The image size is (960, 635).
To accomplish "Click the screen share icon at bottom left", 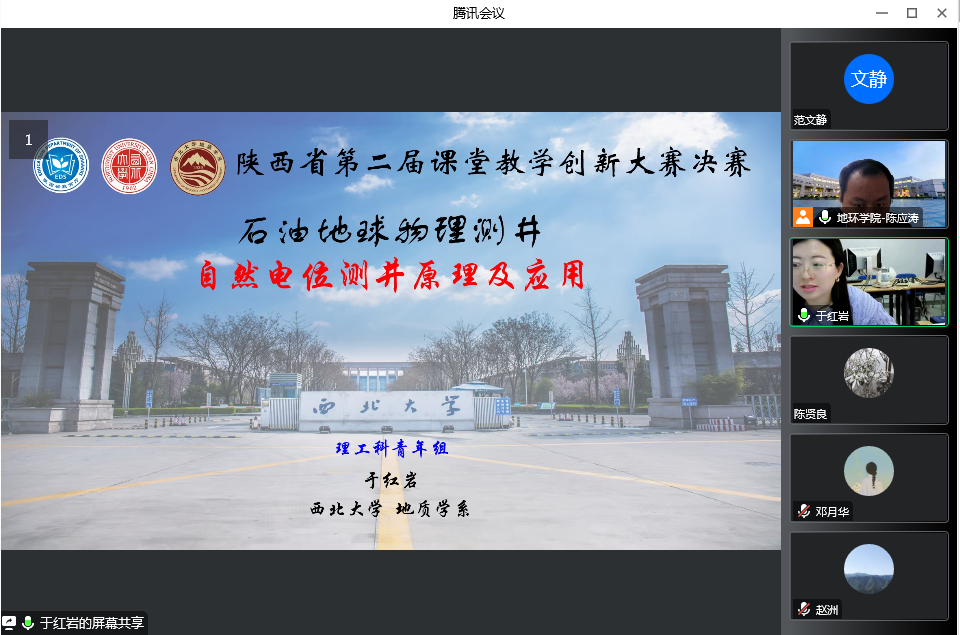I will click(x=10, y=623).
